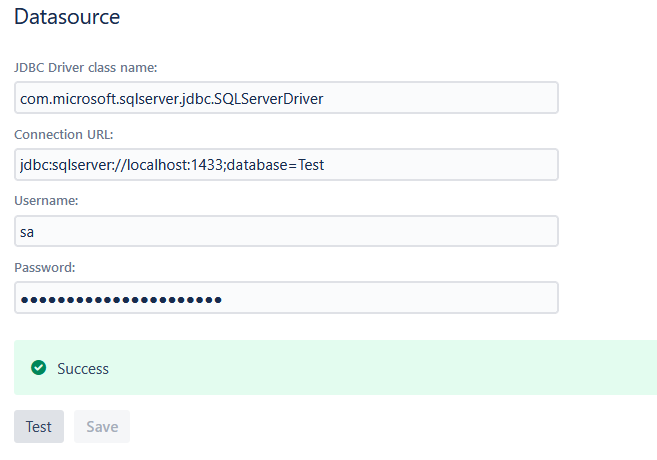
Task: Click the green Success checkmark icon
Action: pos(39,368)
